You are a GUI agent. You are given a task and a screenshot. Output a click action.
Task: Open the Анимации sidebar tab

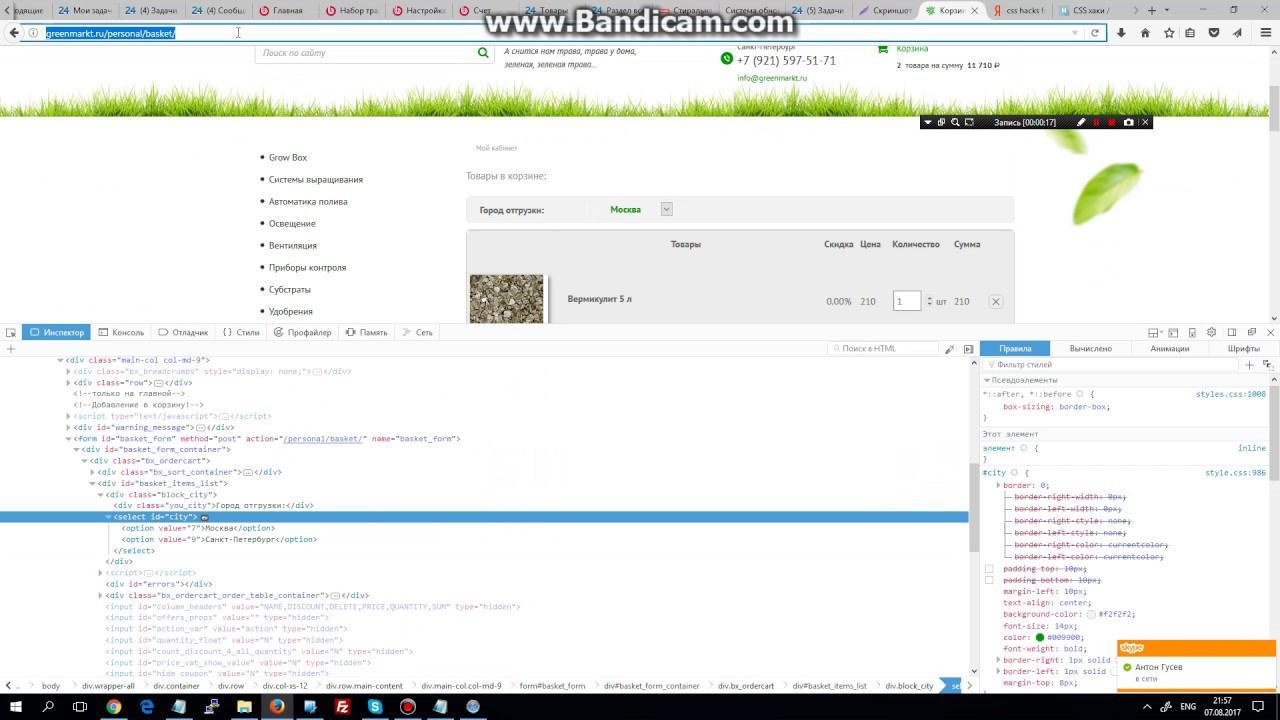[1169, 349]
